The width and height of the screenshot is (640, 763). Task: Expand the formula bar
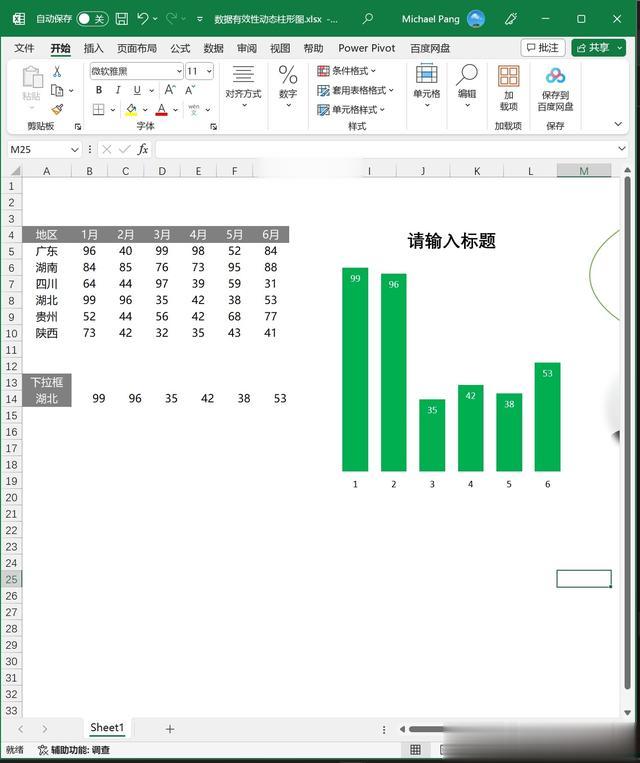pyautogui.click(x=622, y=148)
